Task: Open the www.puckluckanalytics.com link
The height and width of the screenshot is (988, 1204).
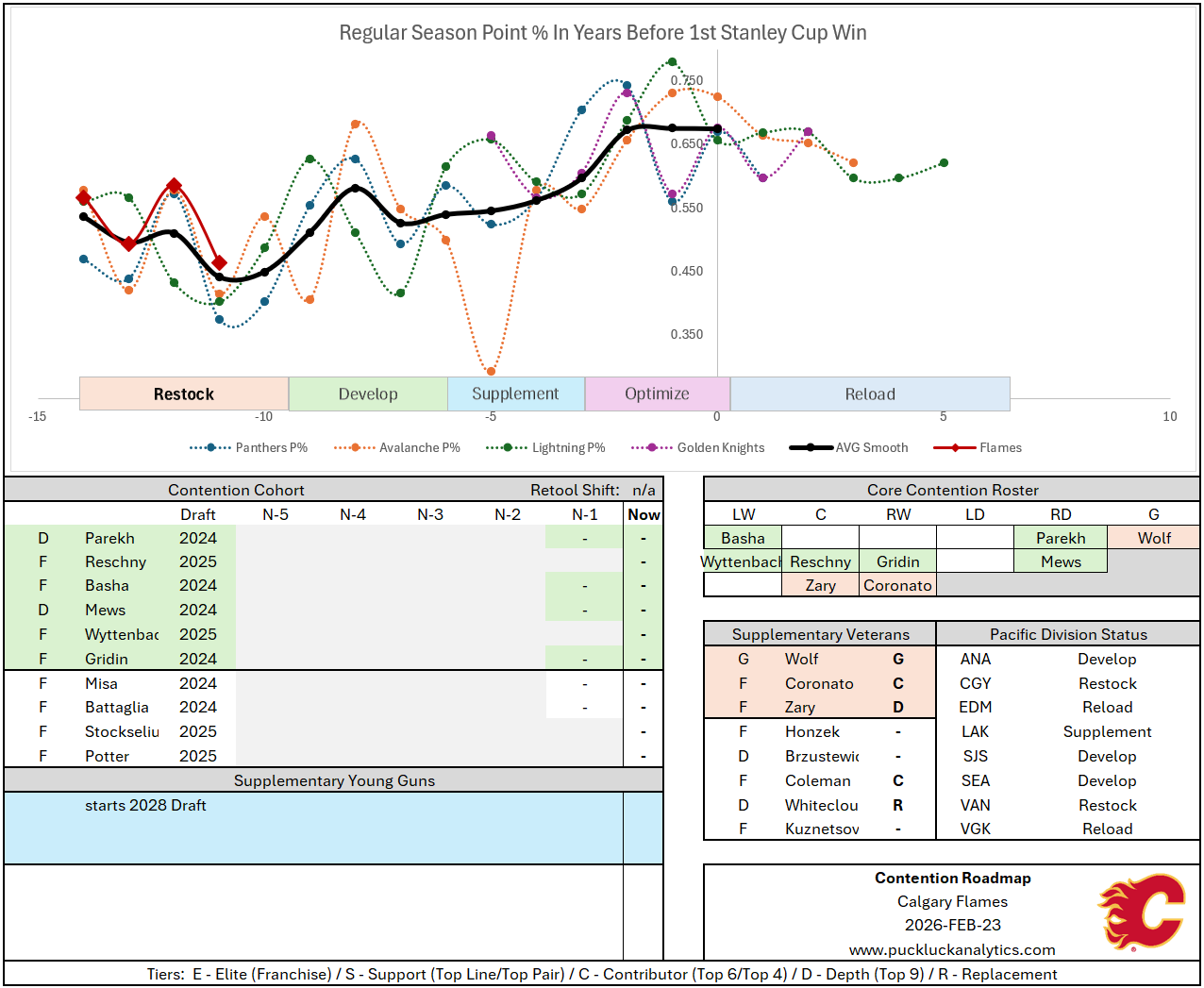Action: tap(951, 949)
